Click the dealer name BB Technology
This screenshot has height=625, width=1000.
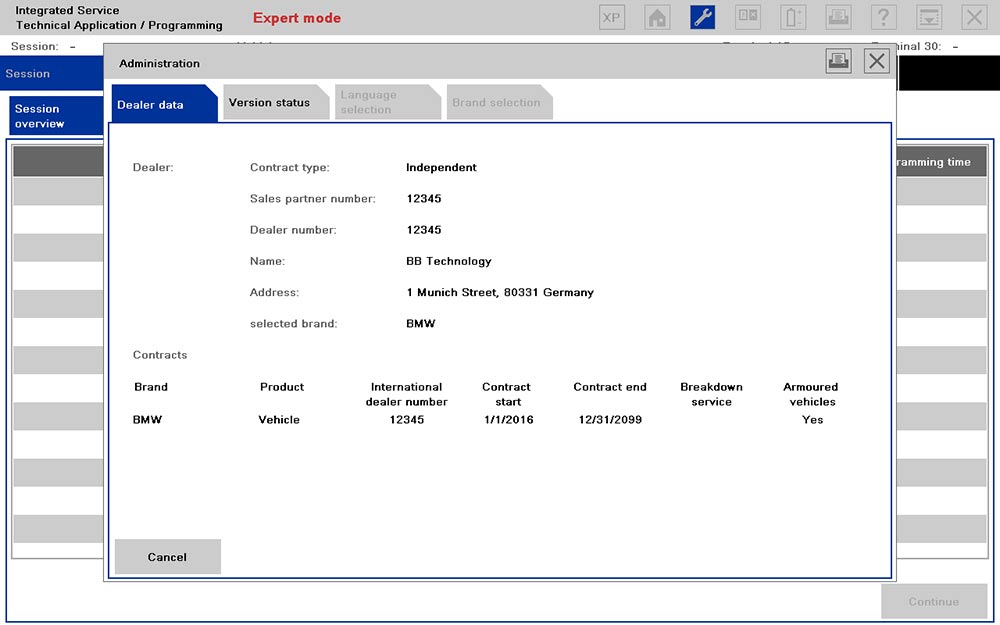449,261
